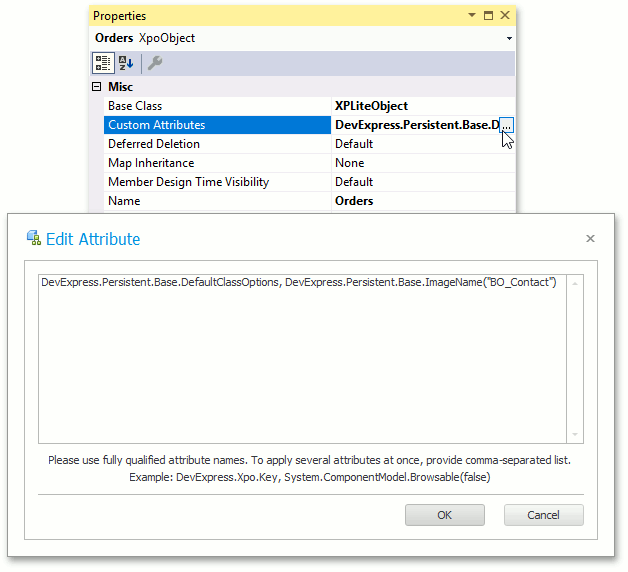628x572 pixels.
Task: Click the example hint text line
Action: tap(310, 477)
